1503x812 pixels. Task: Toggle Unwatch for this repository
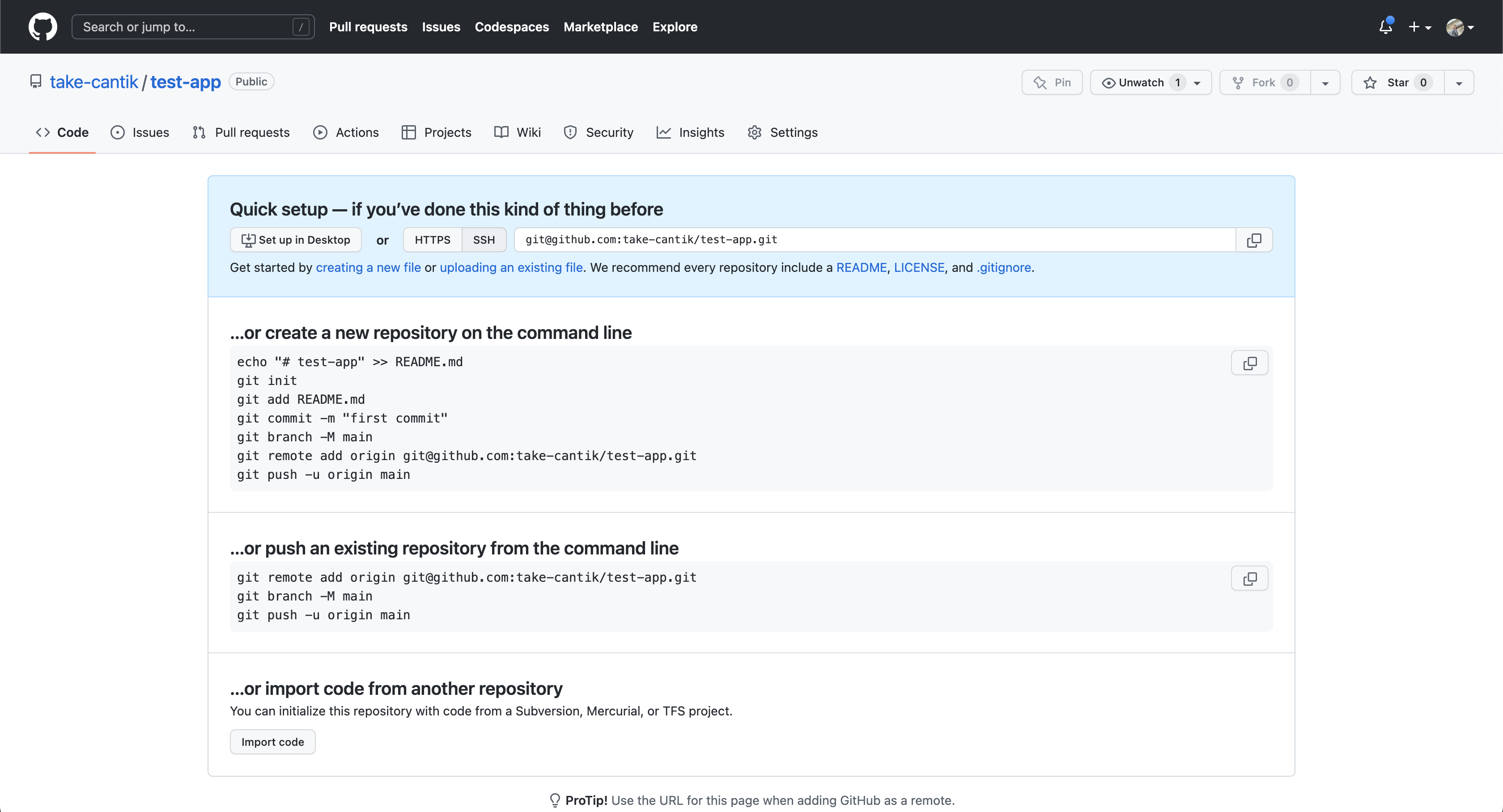click(1141, 82)
